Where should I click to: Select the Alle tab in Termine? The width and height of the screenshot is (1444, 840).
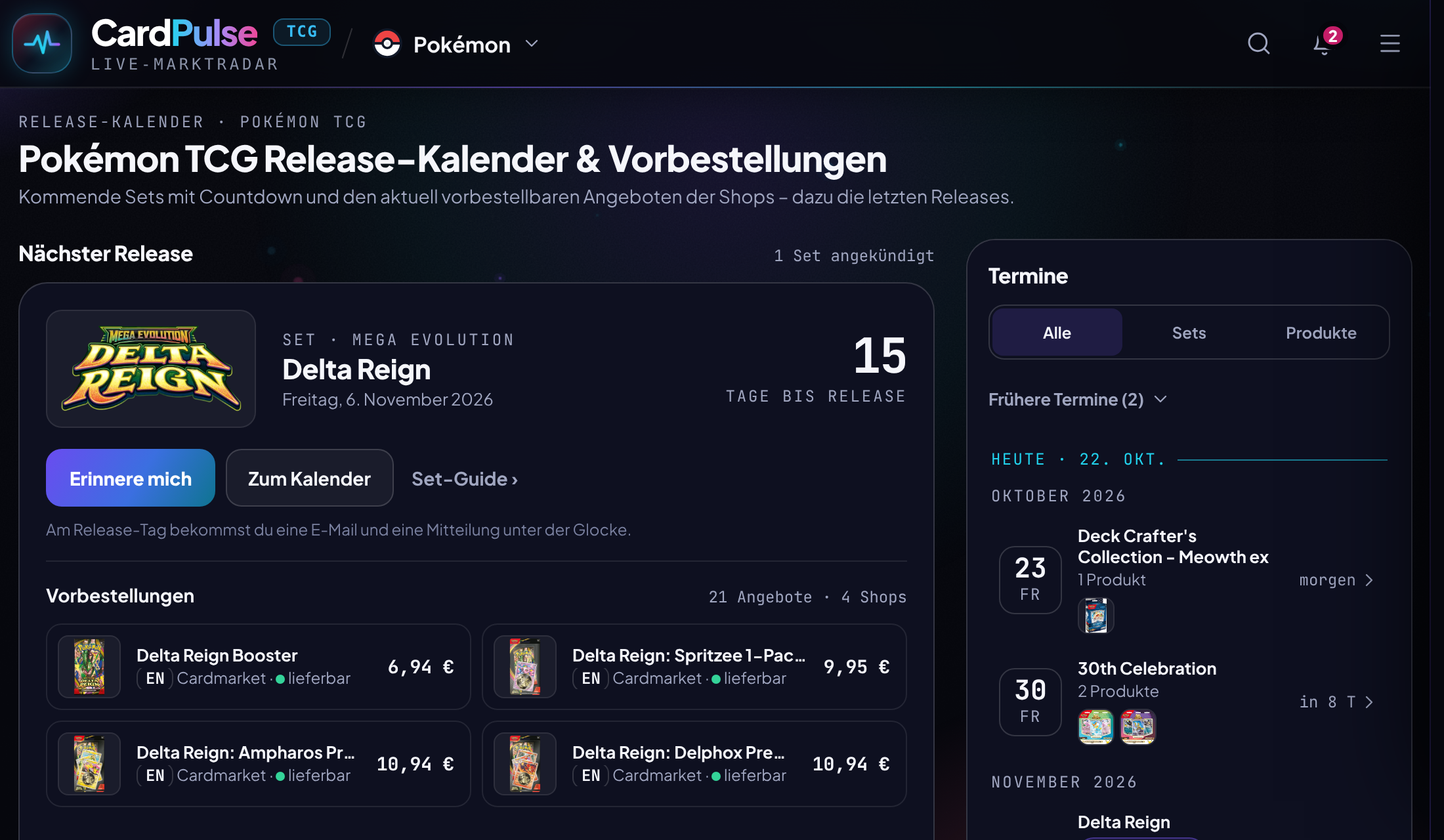click(x=1057, y=333)
